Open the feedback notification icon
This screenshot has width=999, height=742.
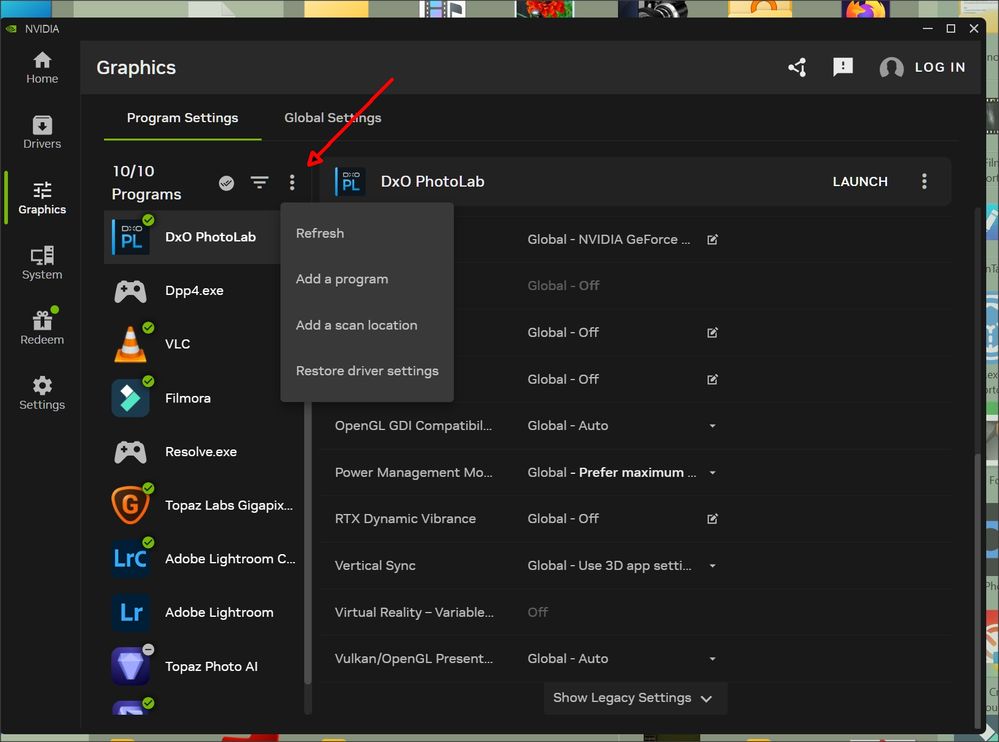coord(842,67)
